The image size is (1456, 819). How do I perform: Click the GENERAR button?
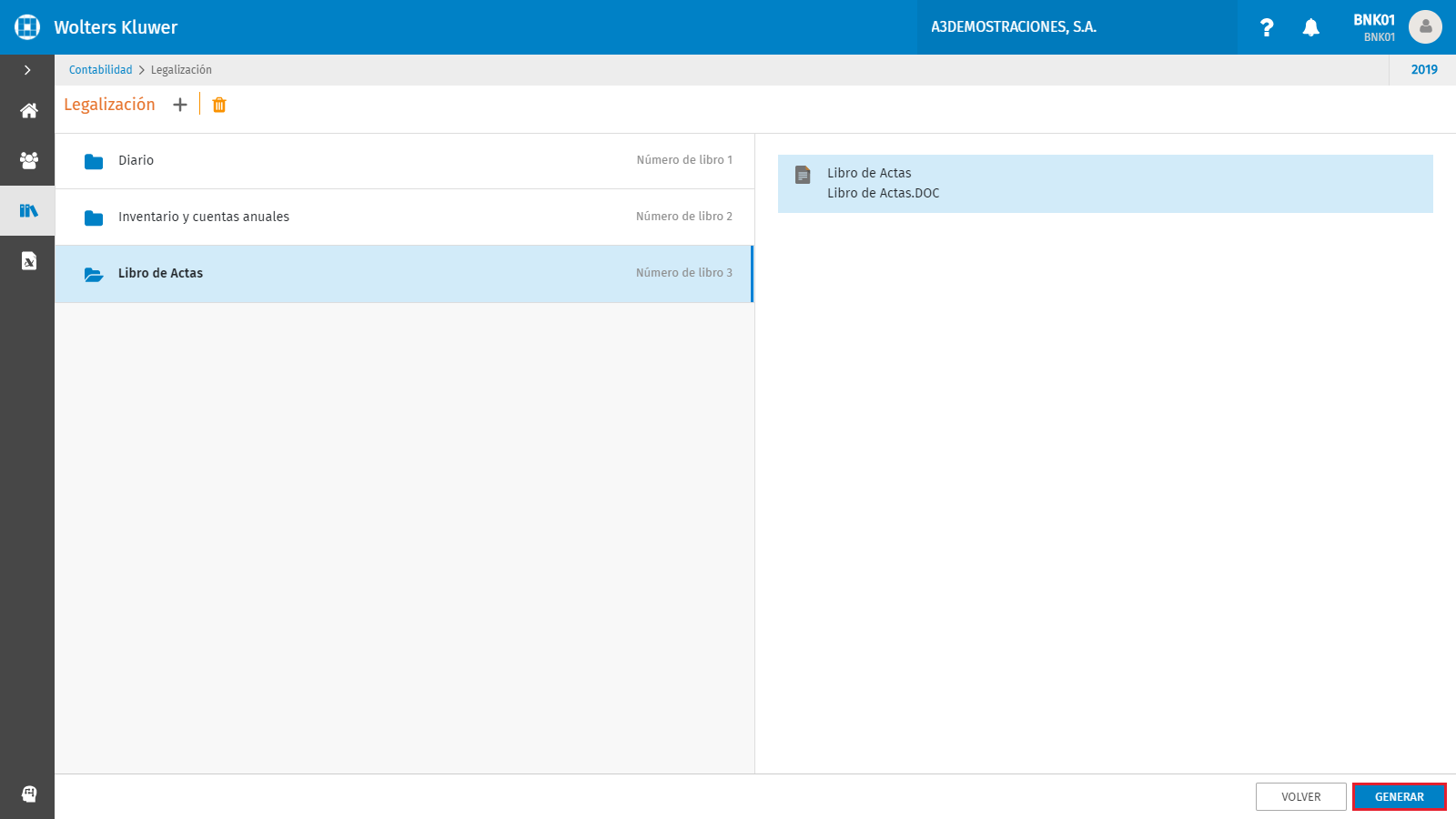point(1400,796)
